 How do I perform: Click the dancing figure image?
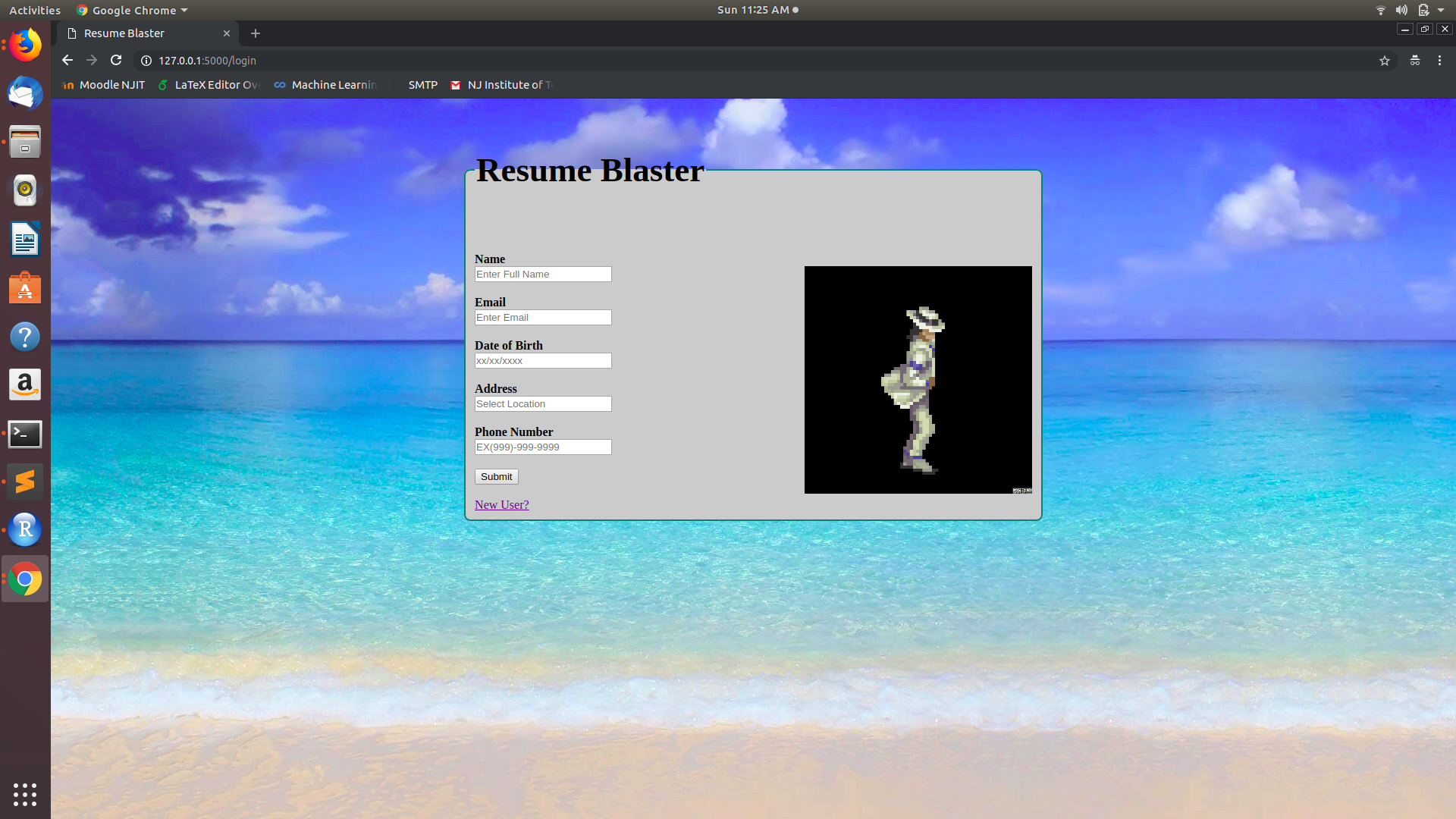(918, 380)
